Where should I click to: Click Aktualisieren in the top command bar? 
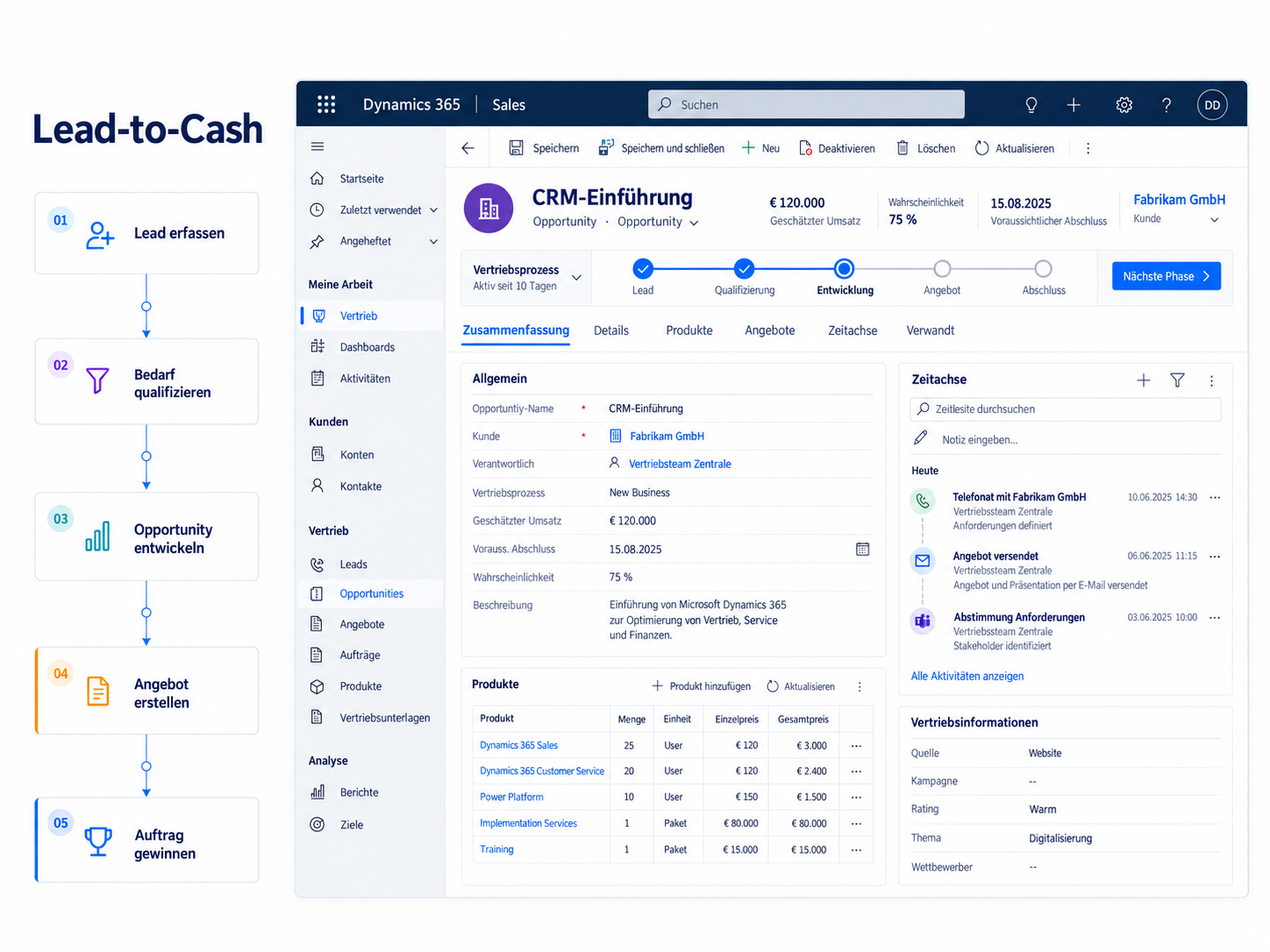pyautogui.click(x=1015, y=148)
